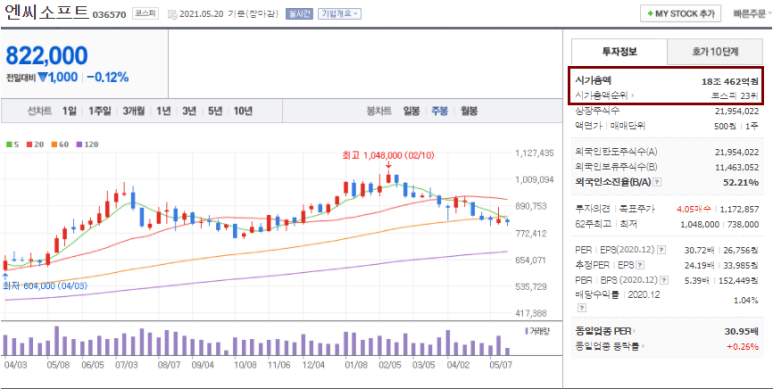This screenshot has height=389, width=773.
Task: Click the 최고 1,048,000 (02/10) chart marker
Action: tap(388, 155)
